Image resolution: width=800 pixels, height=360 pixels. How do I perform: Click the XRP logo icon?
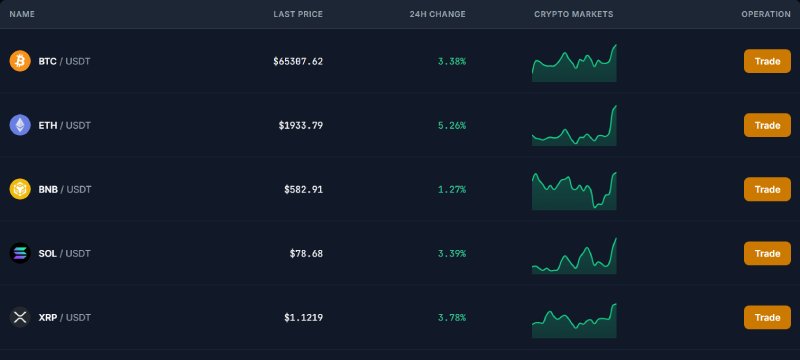[20, 317]
